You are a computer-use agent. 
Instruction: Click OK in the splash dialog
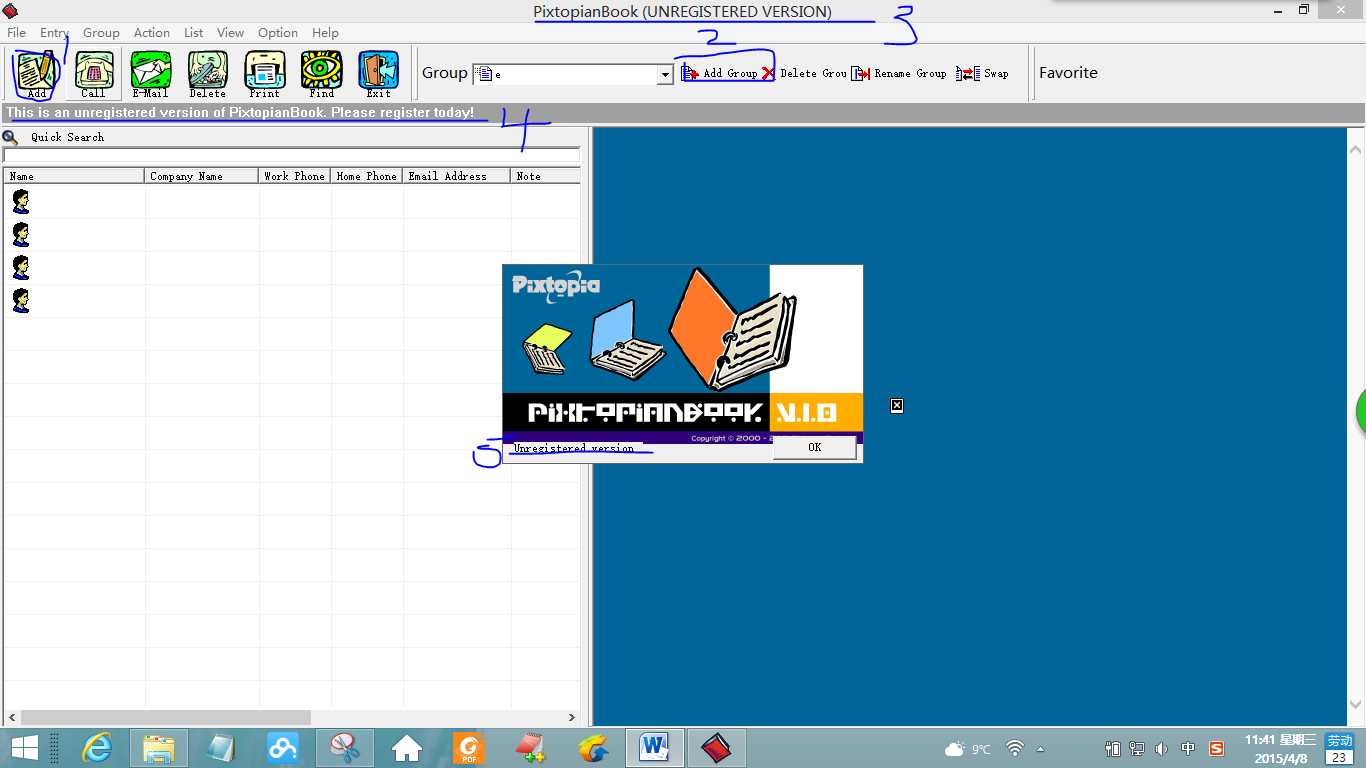pos(814,448)
